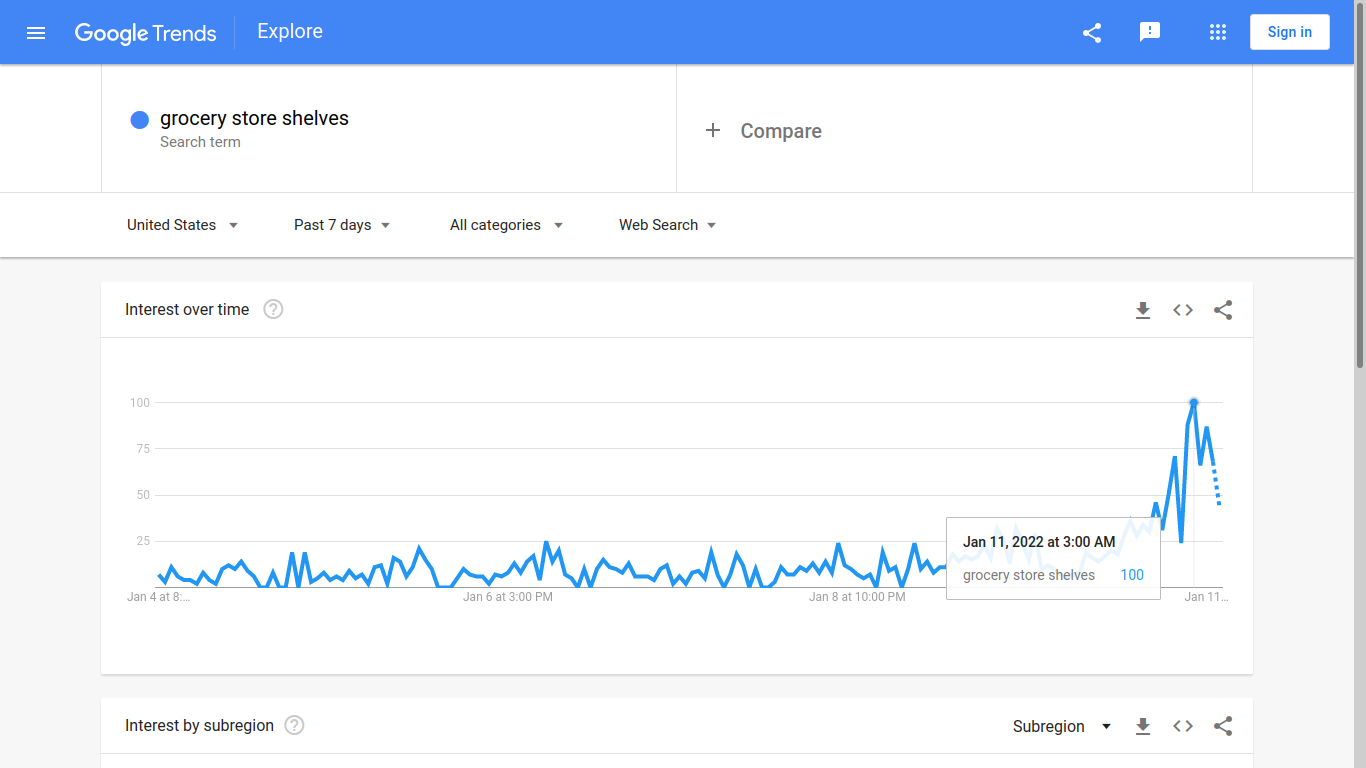Click the header share icon

[1092, 33]
